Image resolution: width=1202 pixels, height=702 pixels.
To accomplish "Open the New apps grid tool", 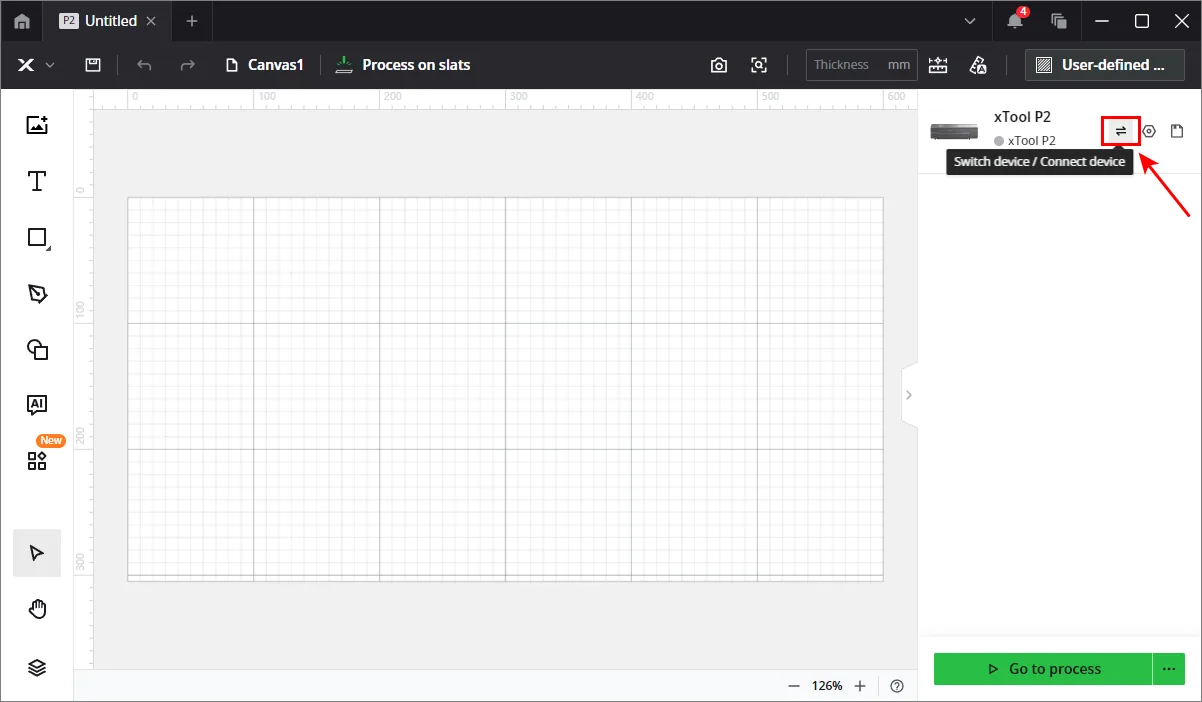I will click(37, 461).
